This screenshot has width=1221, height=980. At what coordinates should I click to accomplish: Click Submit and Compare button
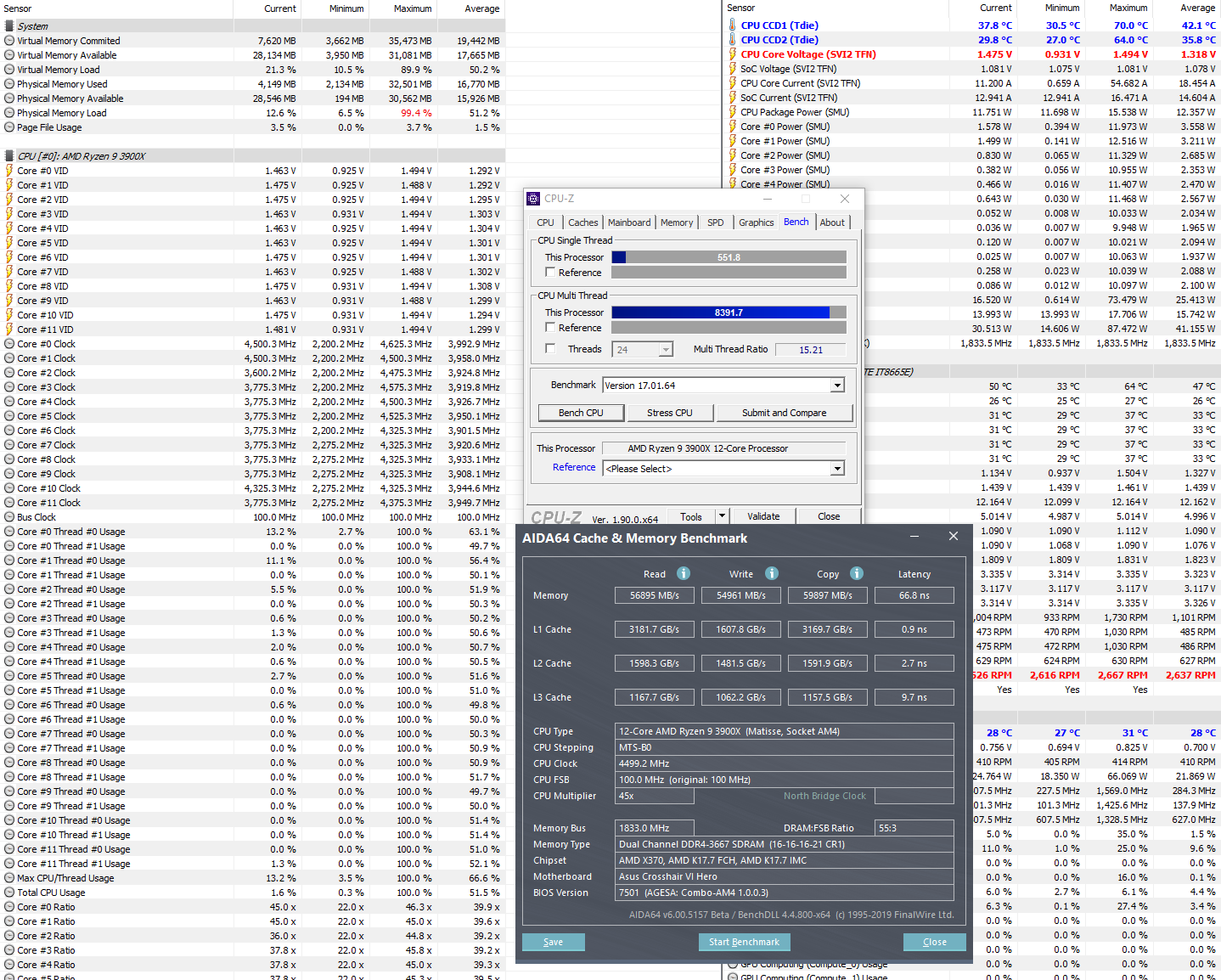[785, 413]
